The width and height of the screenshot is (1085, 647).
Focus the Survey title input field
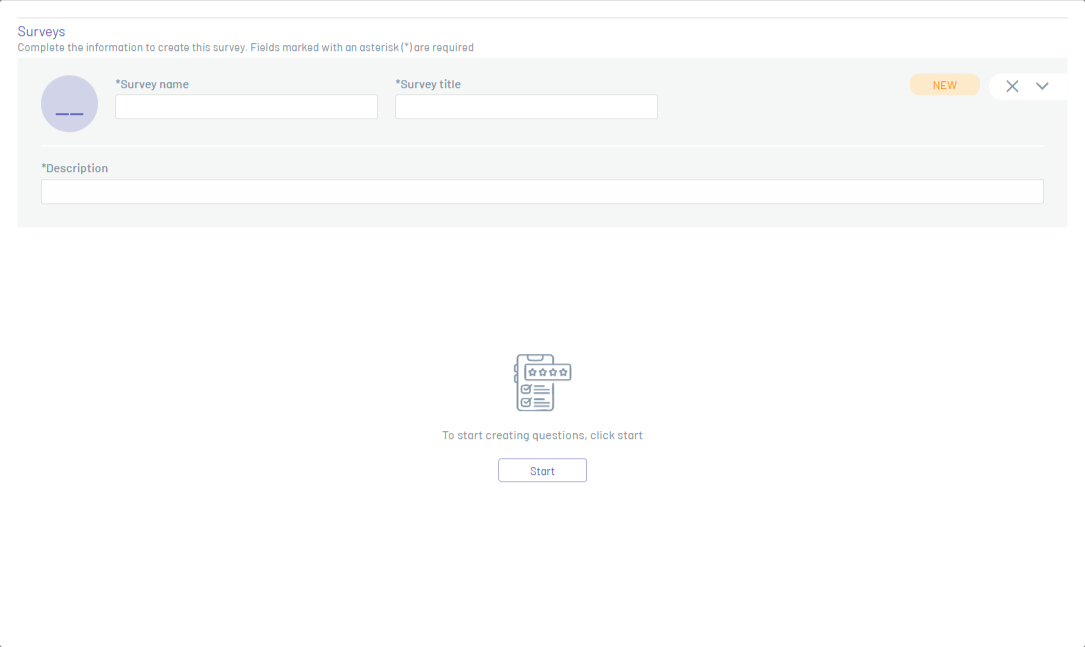coord(526,107)
